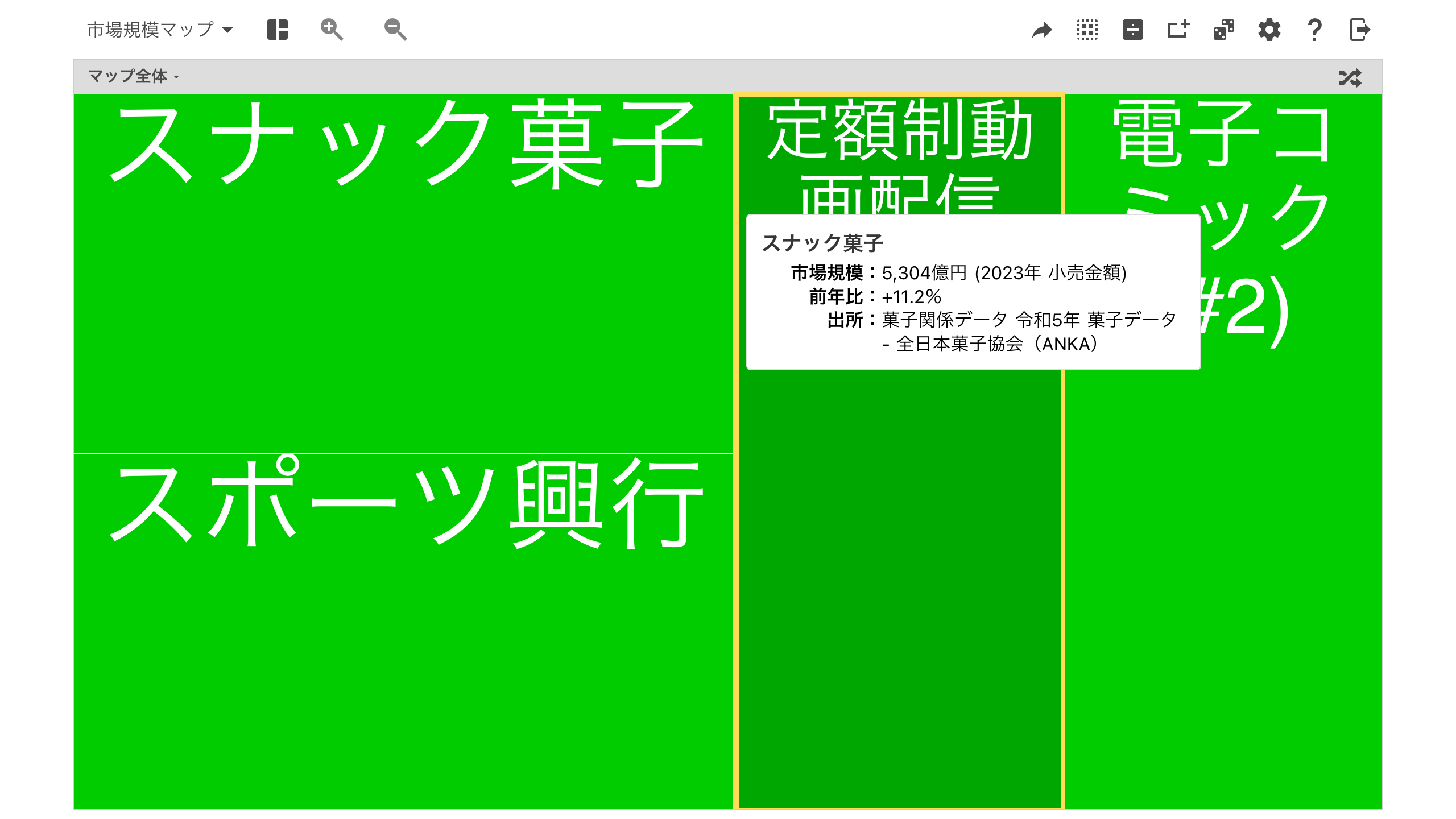Select the スポーツ興行 treemap tile
This screenshot has height=819, width=1456.
click(x=403, y=631)
